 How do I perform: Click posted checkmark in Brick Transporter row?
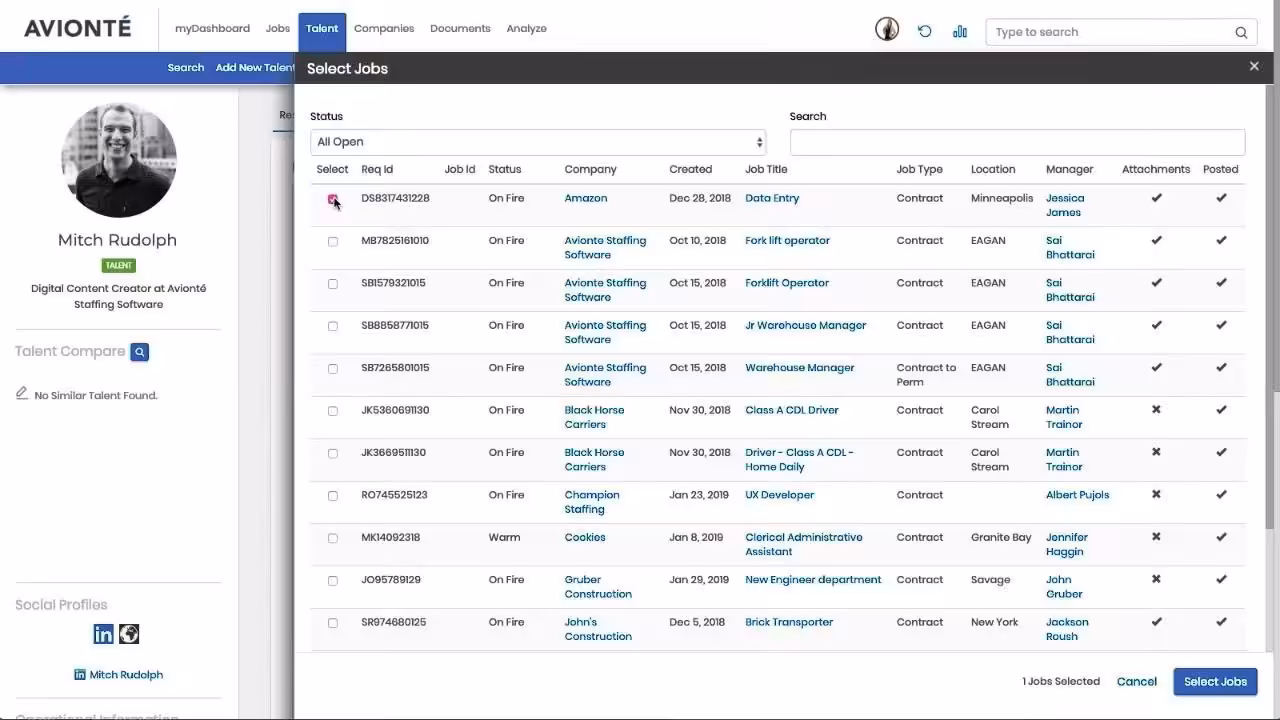(1221, 622)
